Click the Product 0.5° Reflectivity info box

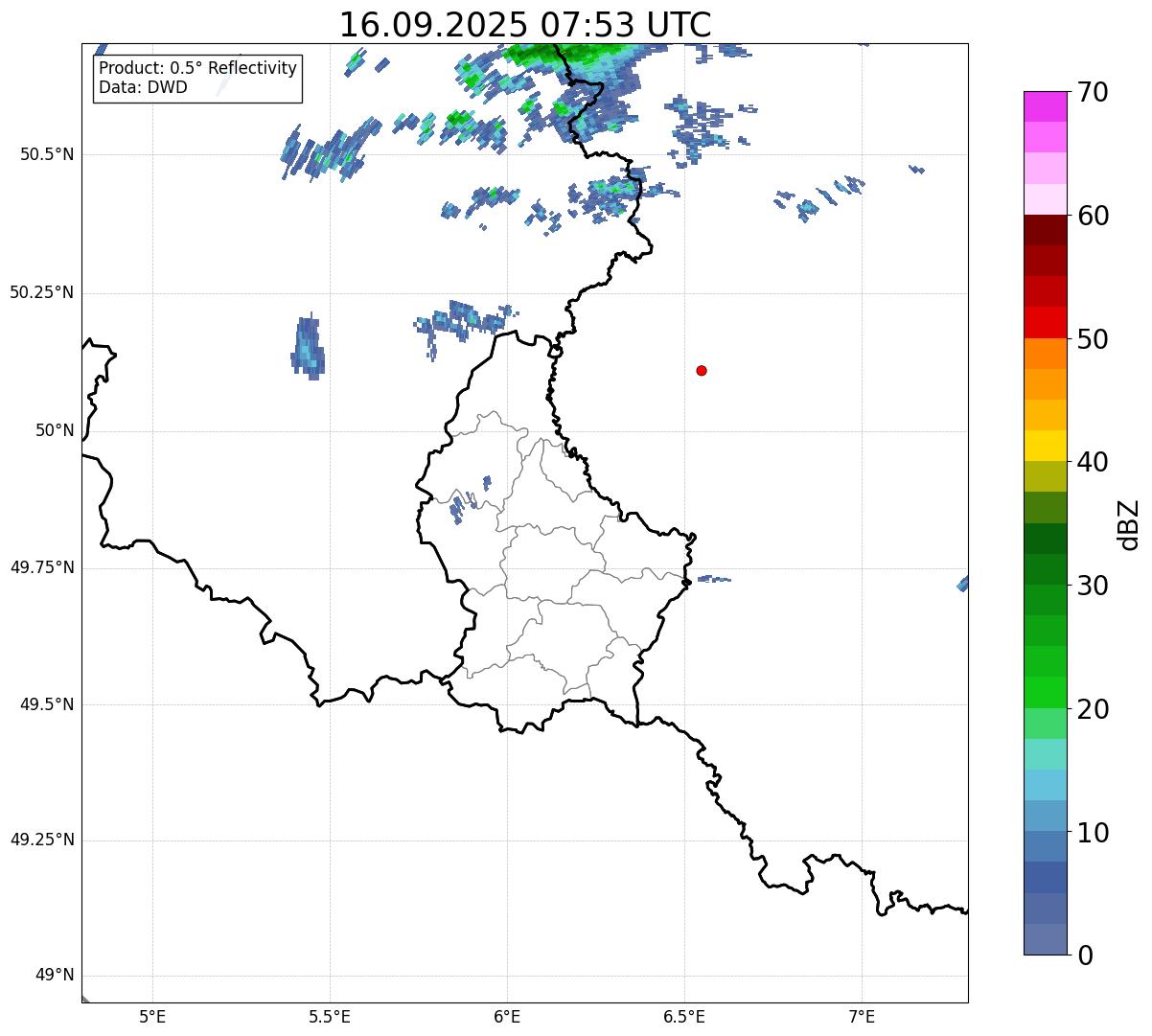coord(197,79)
